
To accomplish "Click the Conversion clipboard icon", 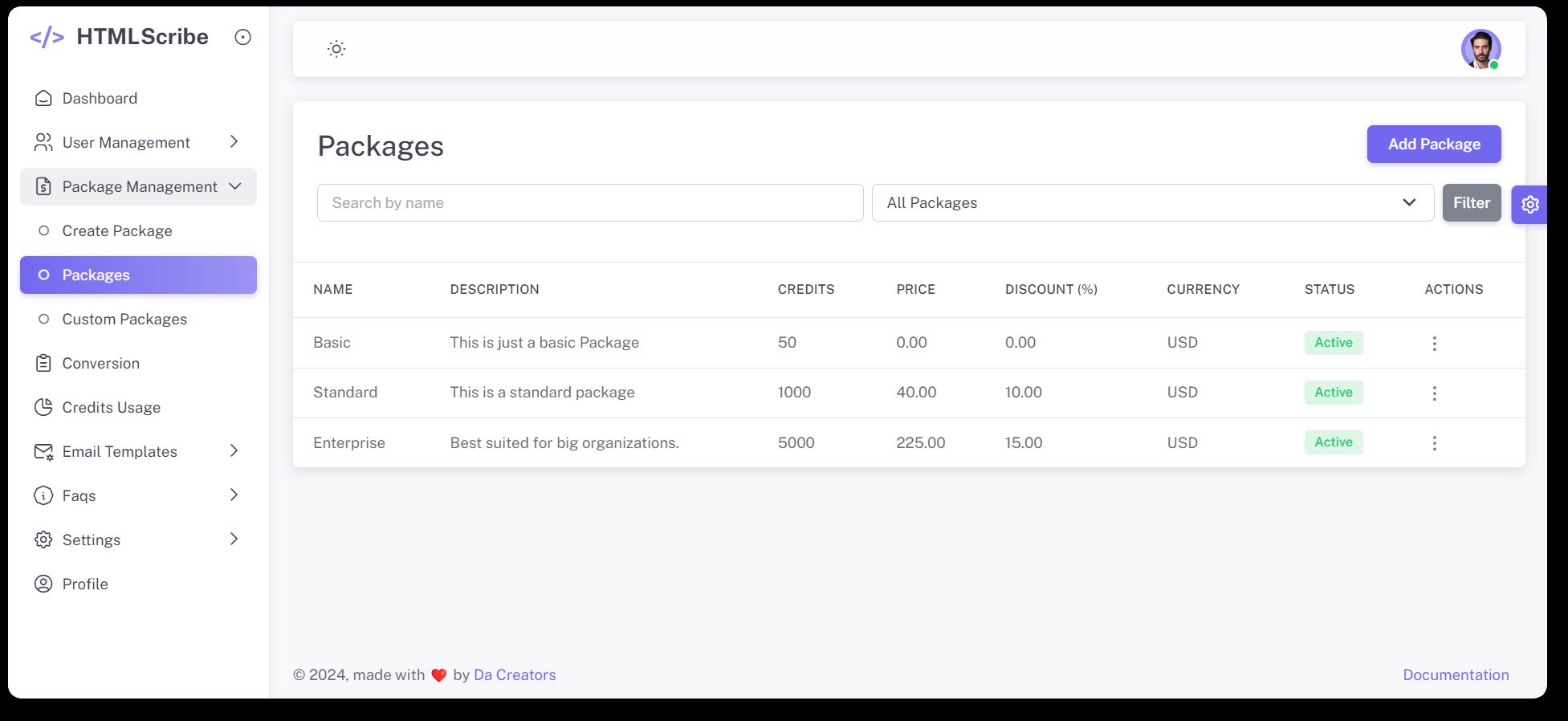I will tap(43, 364).
